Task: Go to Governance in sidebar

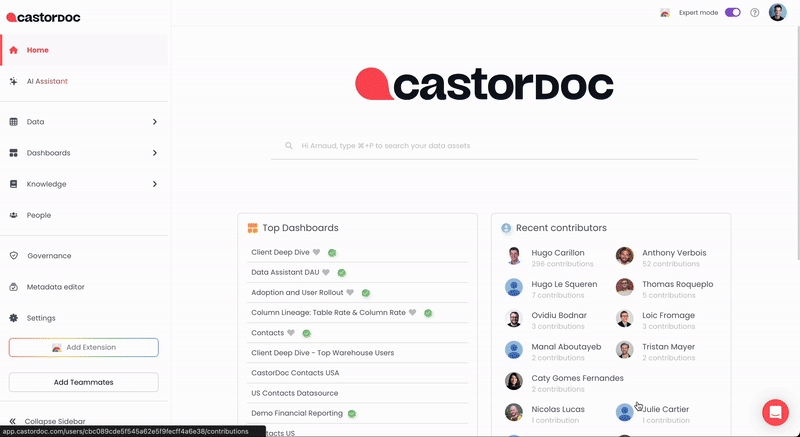Action: tap(48, 256)
